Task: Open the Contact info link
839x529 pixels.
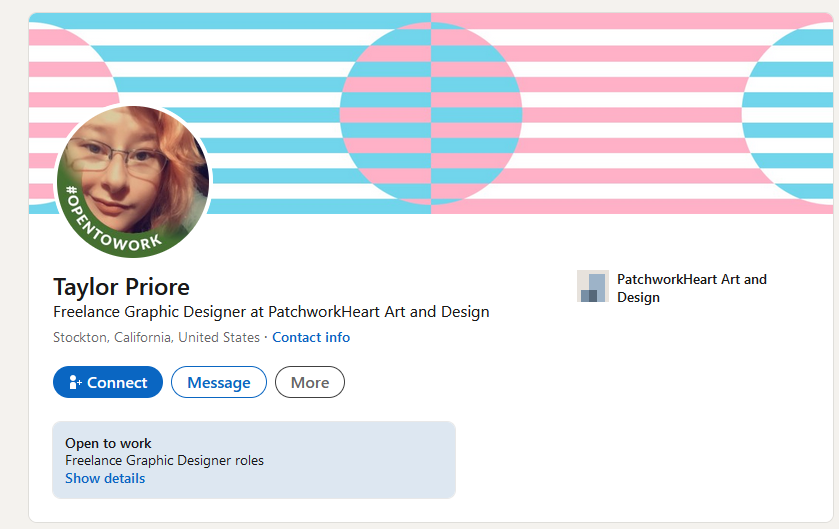Action: 311,337
